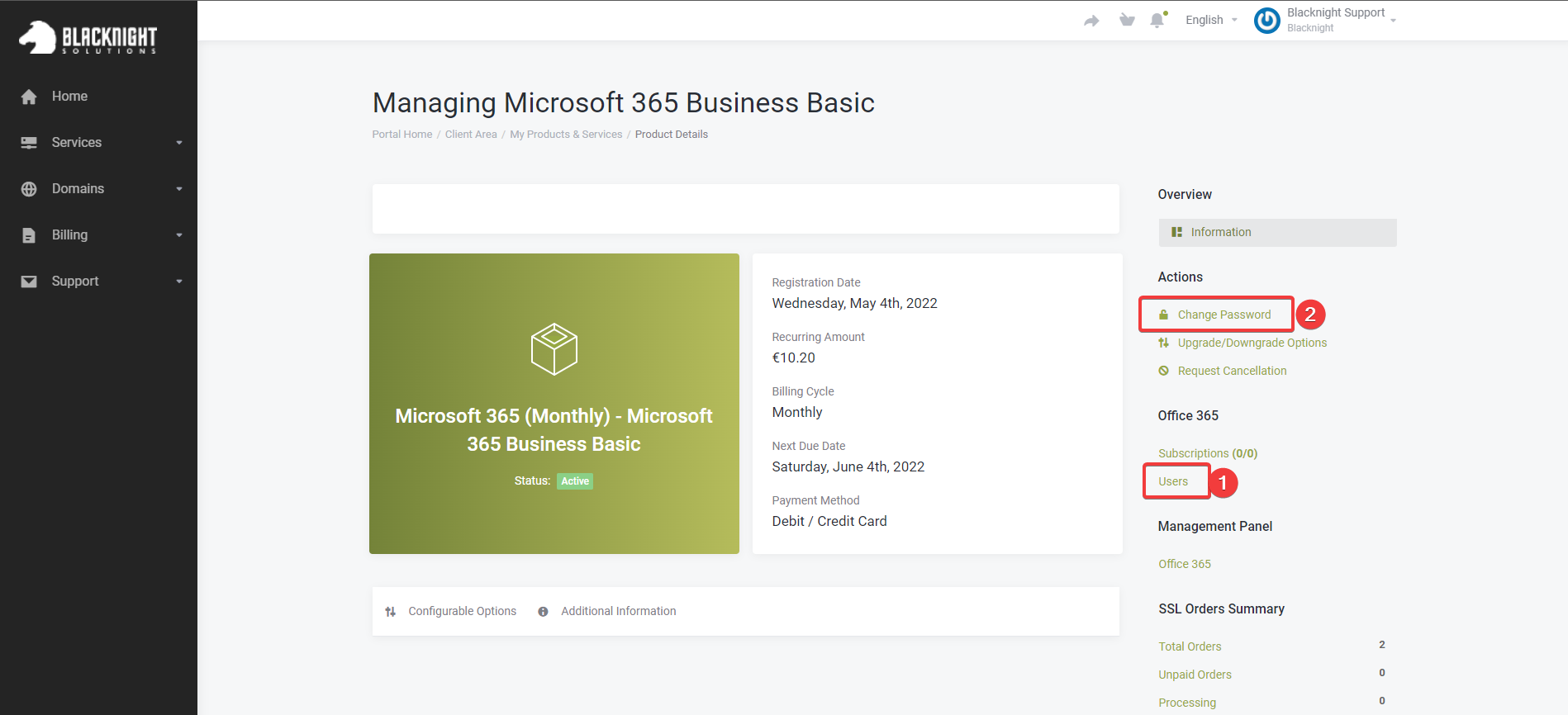
Task: Click the Debit / Credit Card value
Action: tap(829, 521)
